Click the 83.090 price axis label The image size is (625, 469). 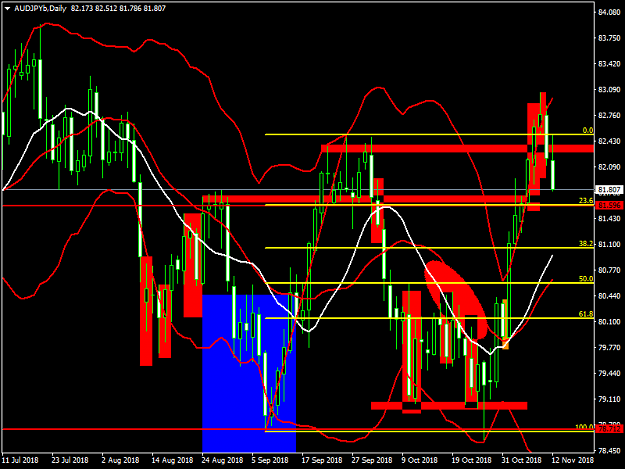coord(609,90)
